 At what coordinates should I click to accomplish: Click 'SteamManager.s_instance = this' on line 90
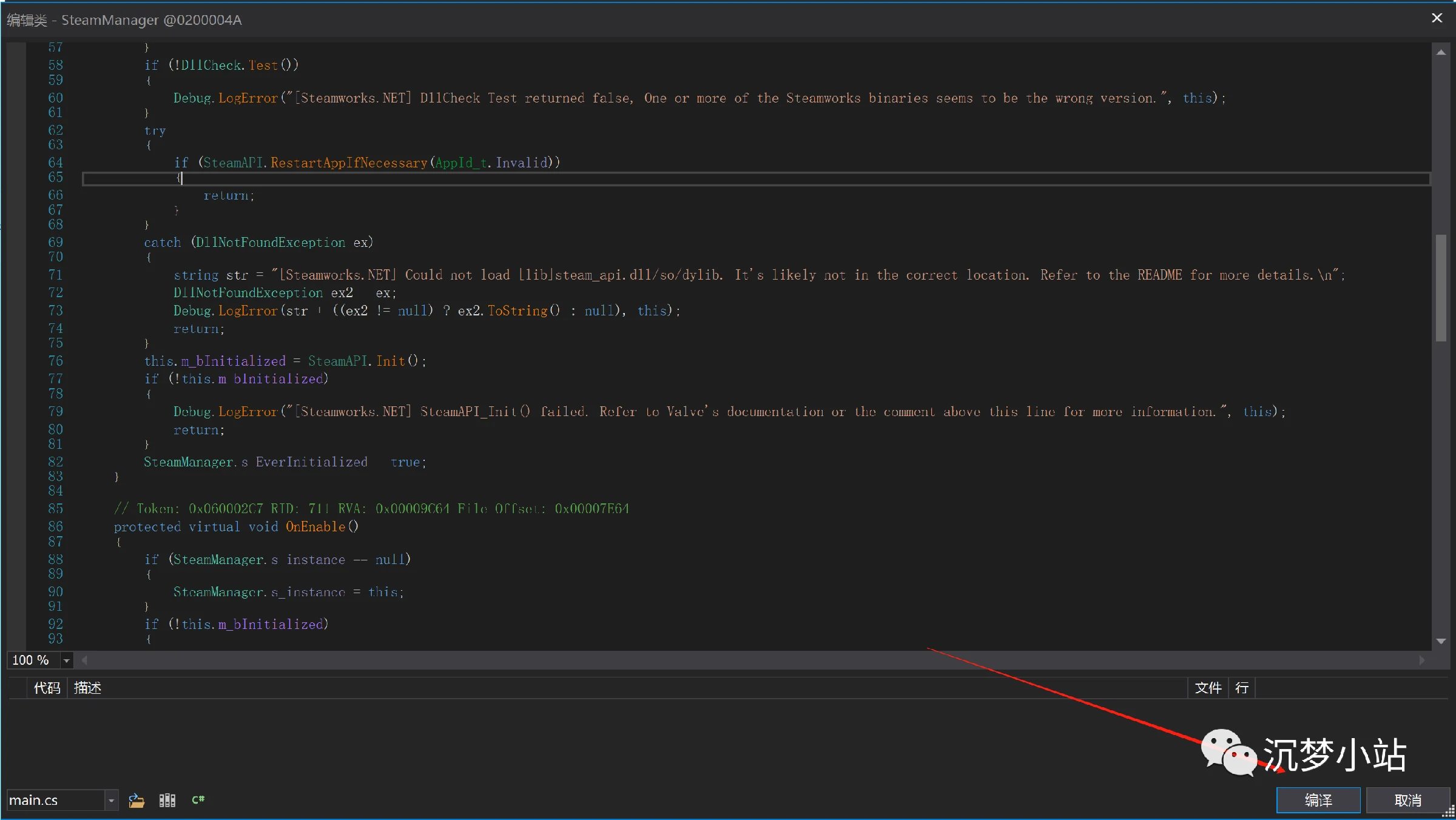(x=286, y=592)
